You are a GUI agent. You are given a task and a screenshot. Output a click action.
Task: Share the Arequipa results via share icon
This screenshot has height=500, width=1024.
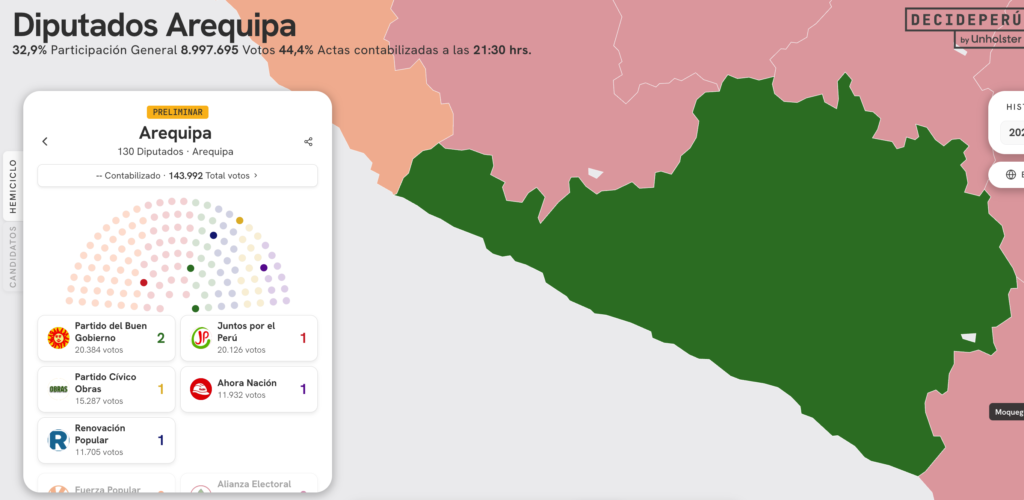pos(308,142)
